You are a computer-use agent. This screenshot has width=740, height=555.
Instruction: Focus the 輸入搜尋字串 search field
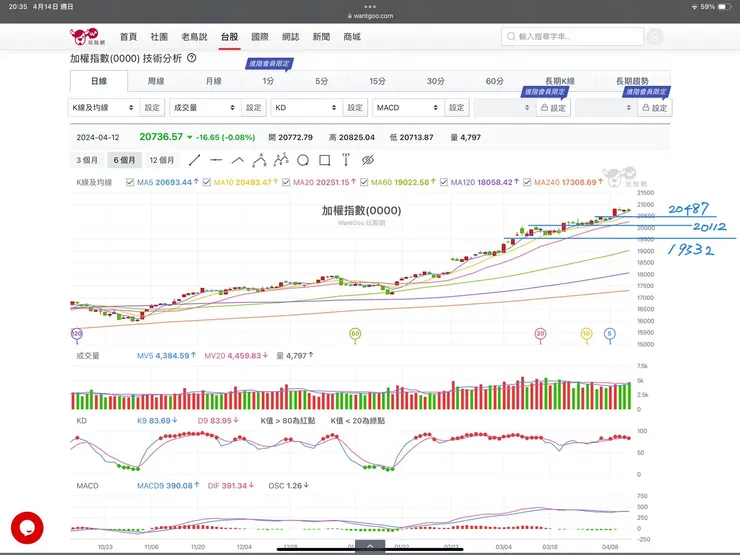tap(572, 36)
